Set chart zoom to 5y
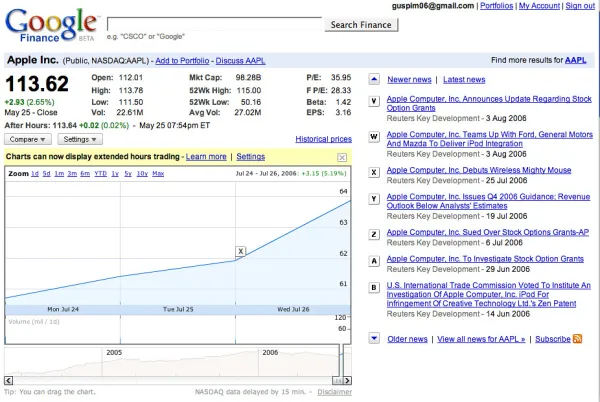This screenshot has width=600, height=402. tap(128, 174)
